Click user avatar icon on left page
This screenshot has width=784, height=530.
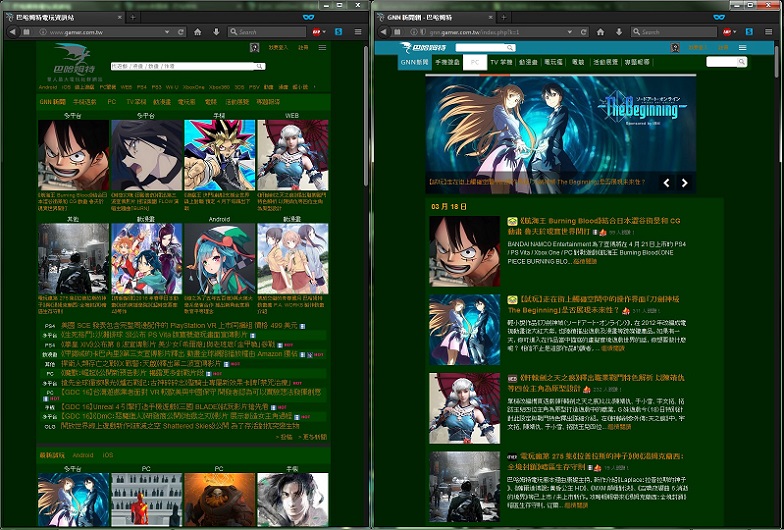[254, 48]
